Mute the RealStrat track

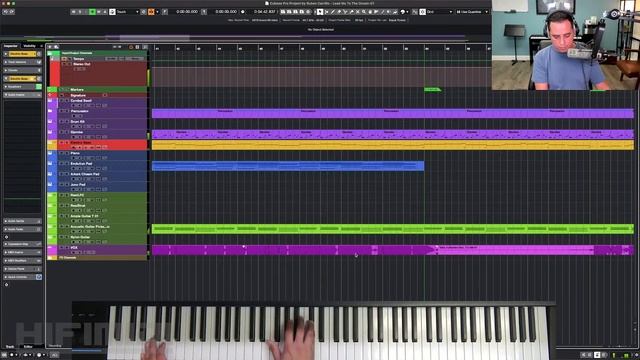pos(61,205)
